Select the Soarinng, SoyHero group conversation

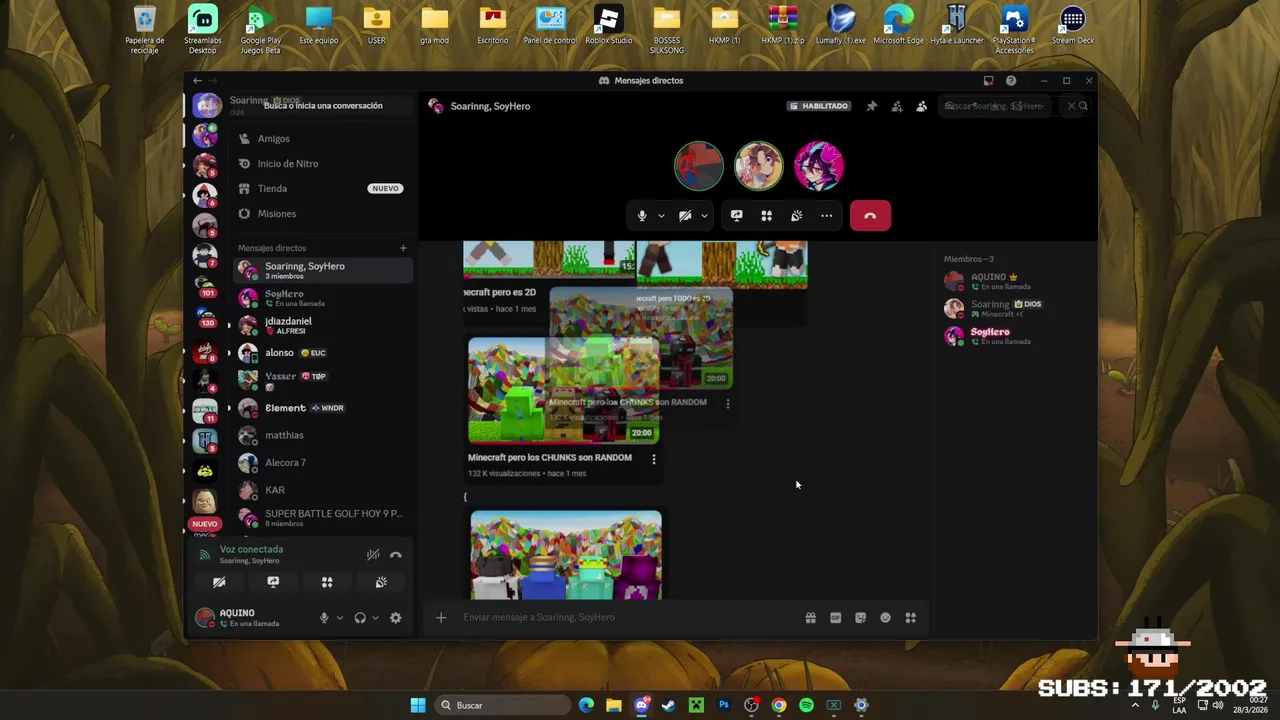[x=323, y=270]
